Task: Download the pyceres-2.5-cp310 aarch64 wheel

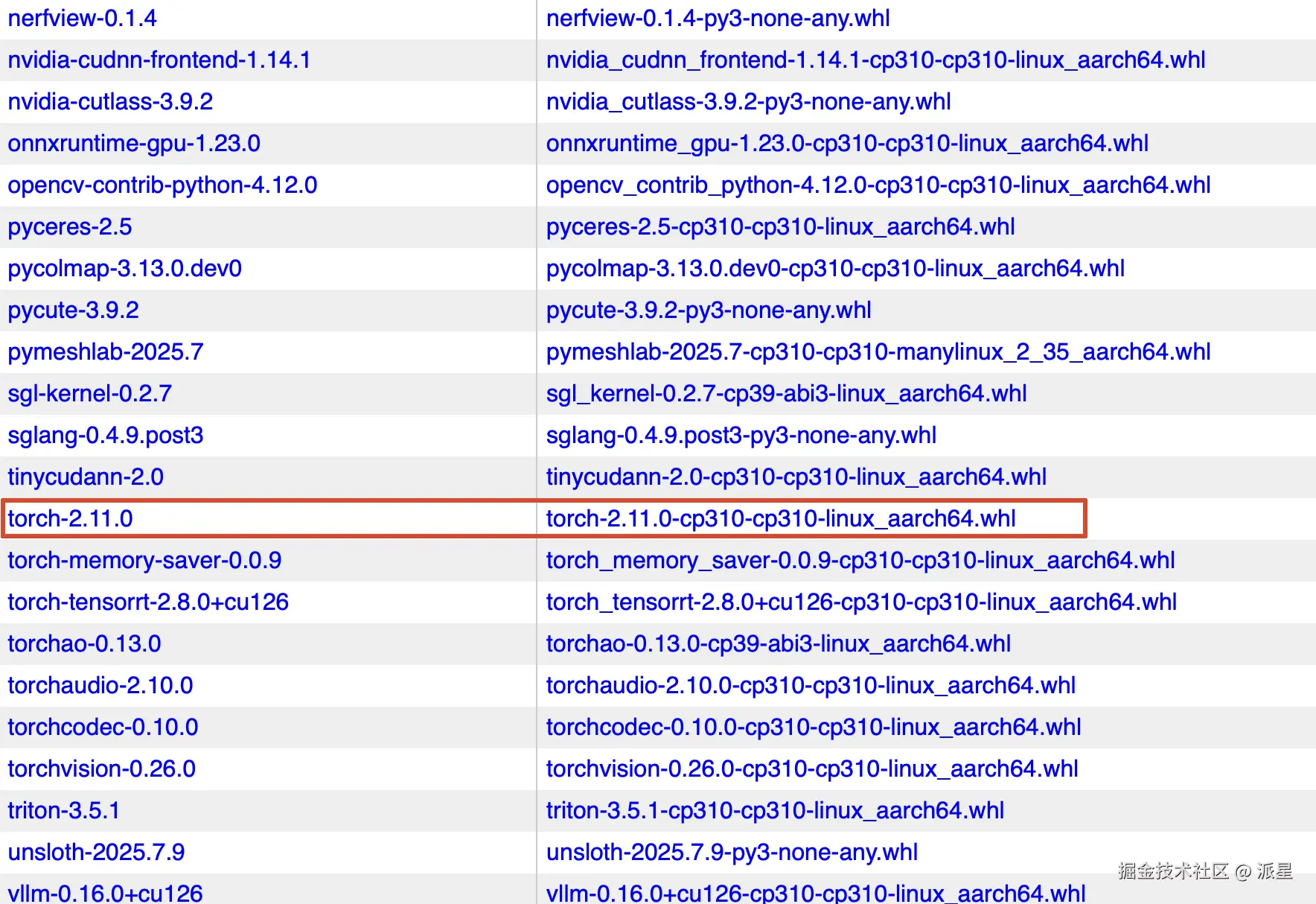Action: point(780,226)
